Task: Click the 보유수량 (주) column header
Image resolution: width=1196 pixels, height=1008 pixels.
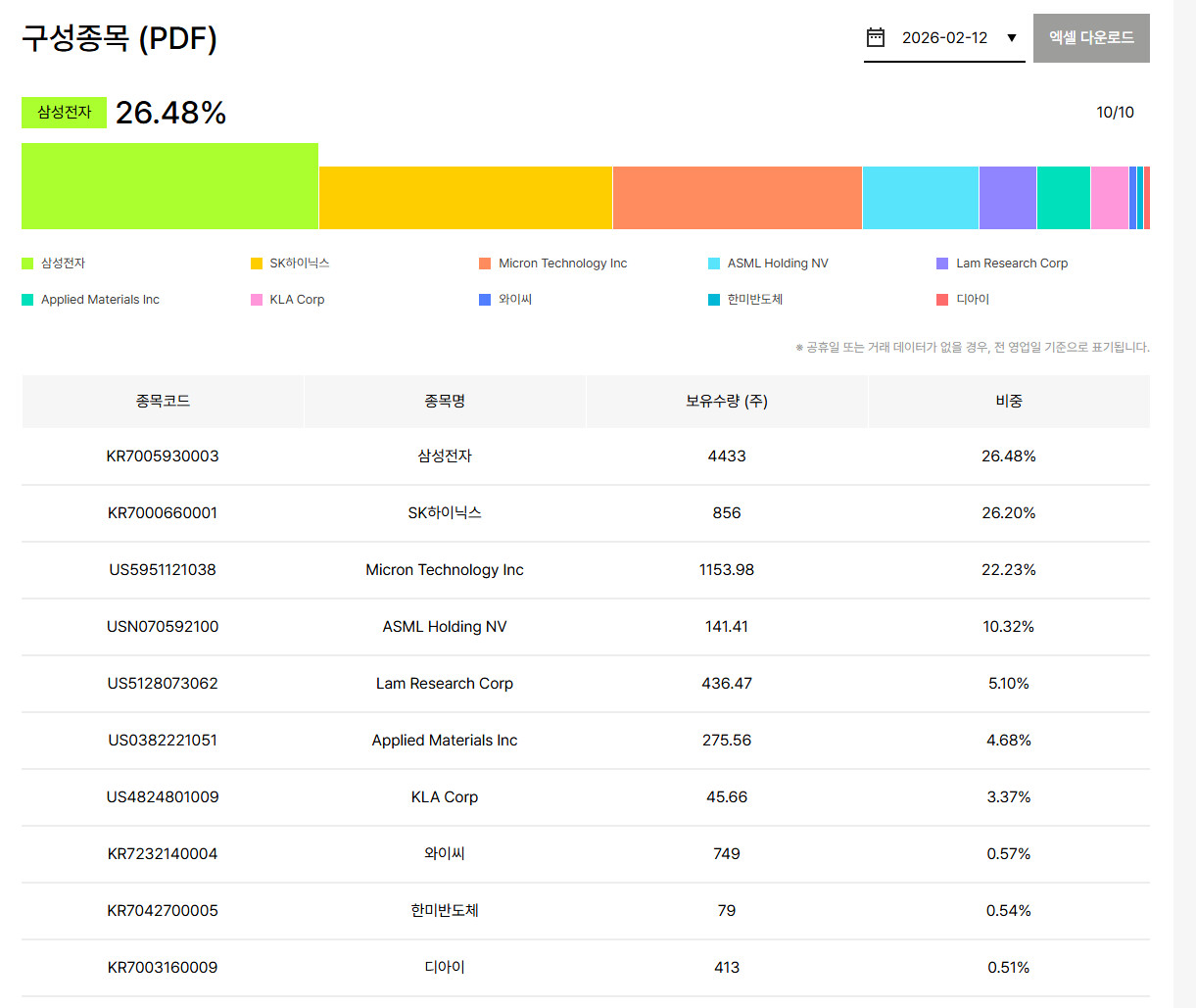Action: tap(726, 402)
